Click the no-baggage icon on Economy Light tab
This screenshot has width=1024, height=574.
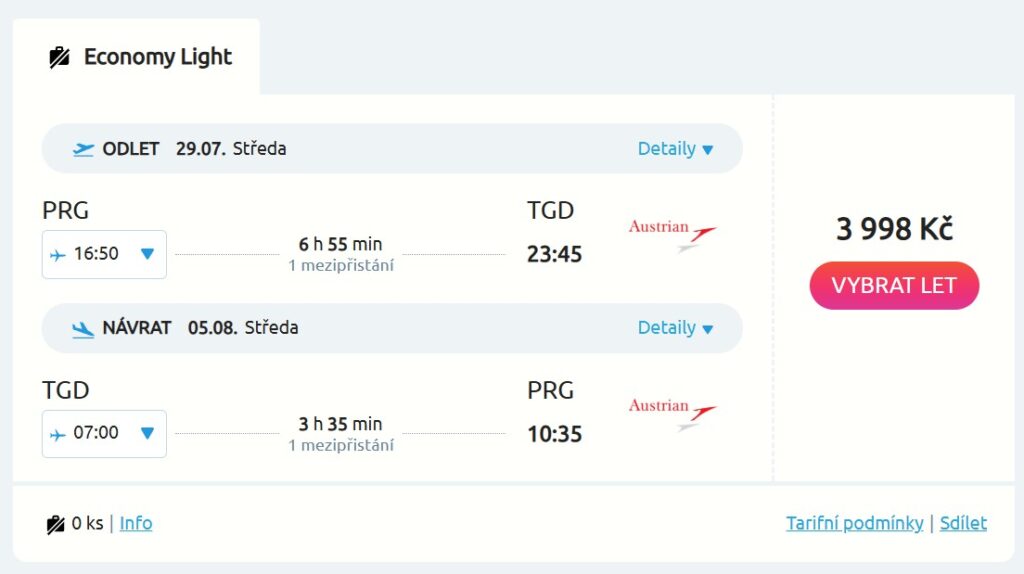click(59, 57)
